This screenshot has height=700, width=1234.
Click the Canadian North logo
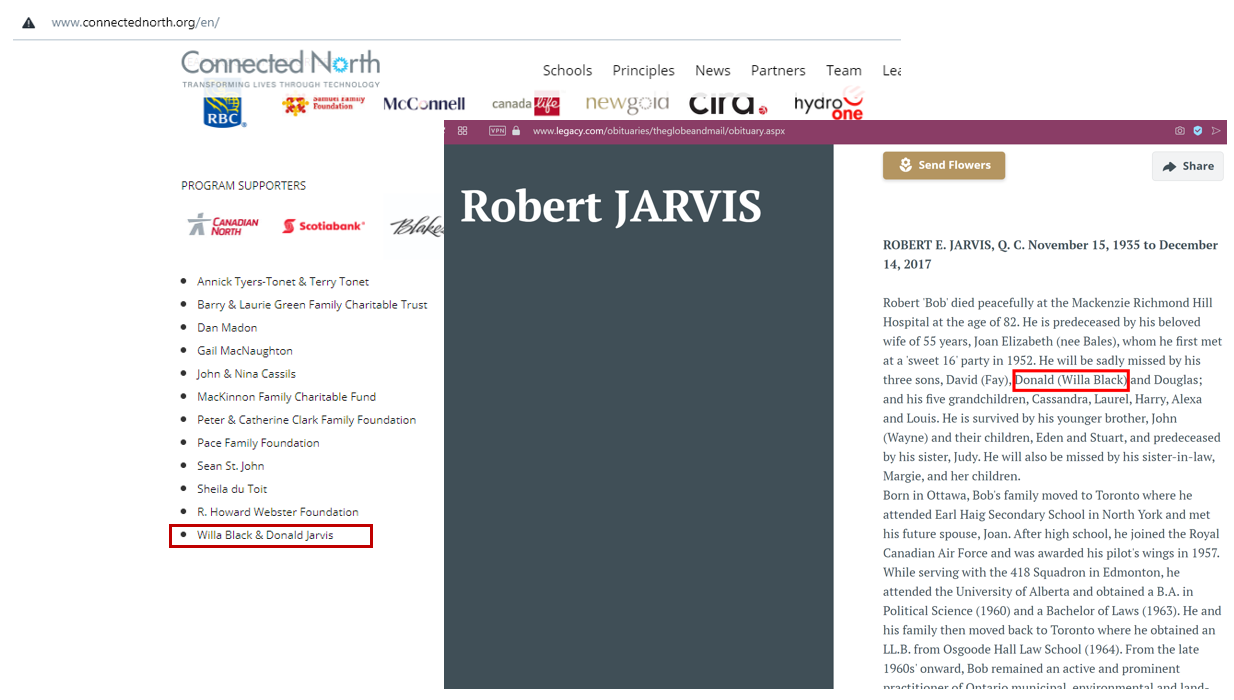tap(224, 225)
